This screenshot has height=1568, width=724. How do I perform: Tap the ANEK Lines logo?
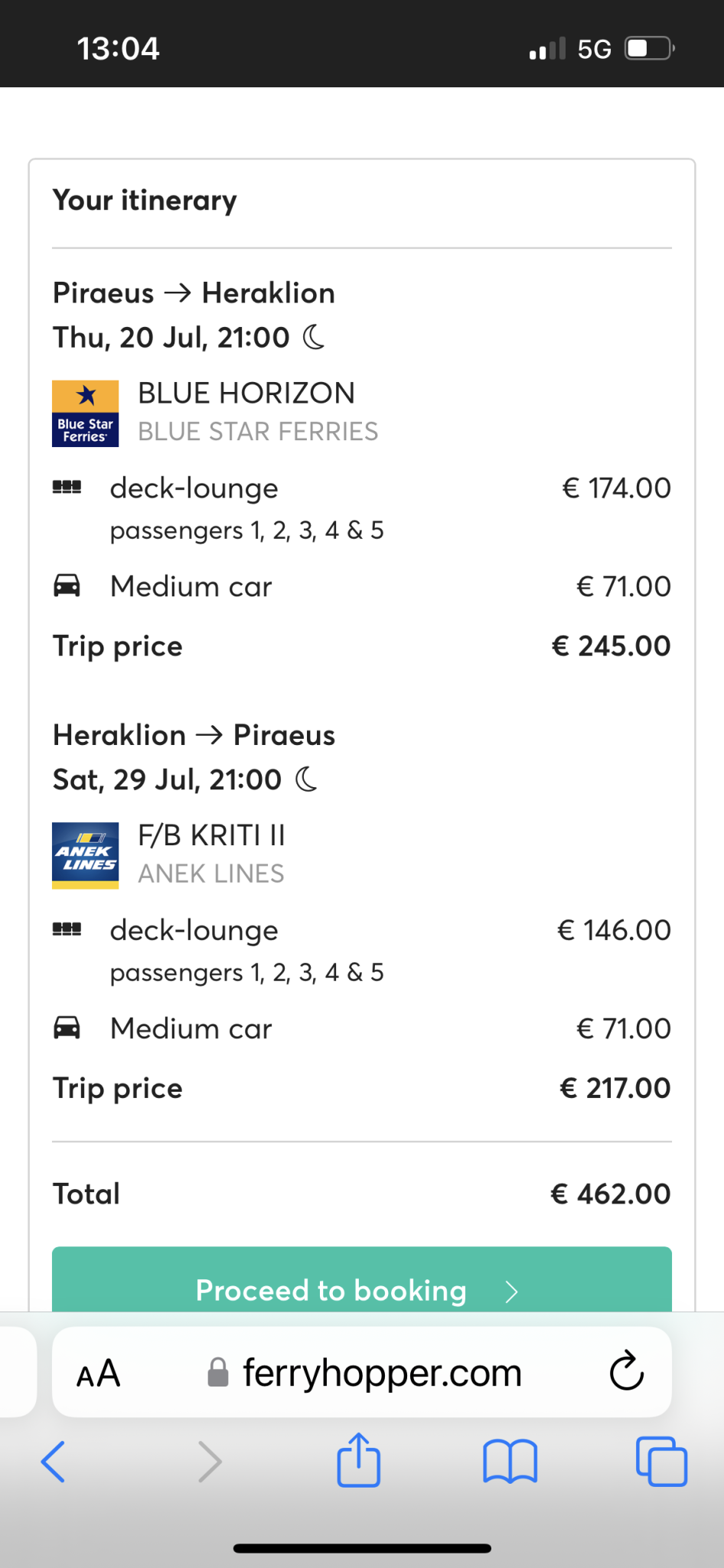tap(85, 855)
